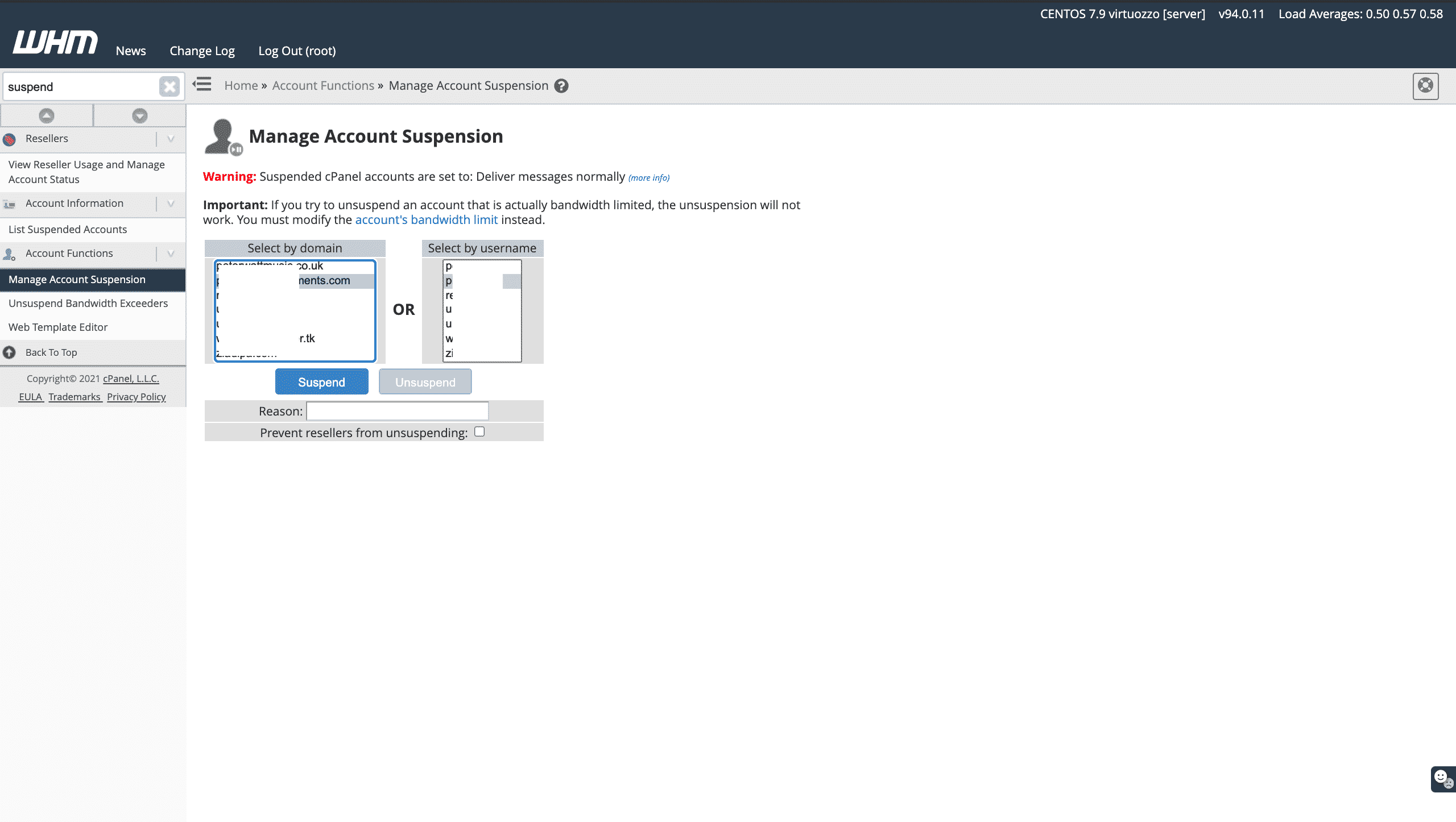The width and height of the screenshot is (1456, 822).
Task: Select username starting with re
Action: coord(482,296)
